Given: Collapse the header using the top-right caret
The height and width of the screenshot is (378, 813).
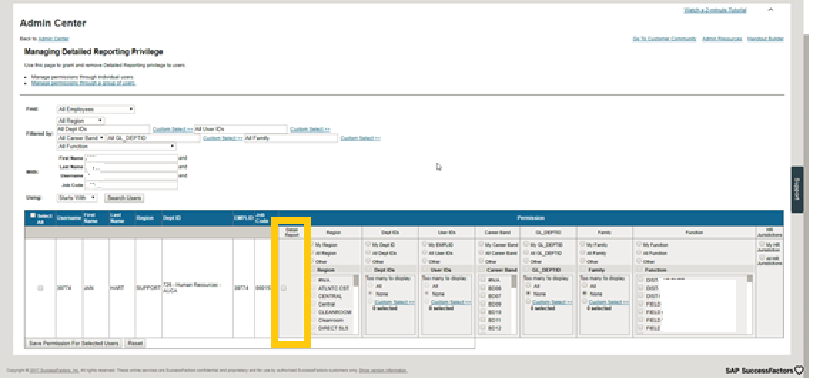Looking at the screenshot, I should [770, 9].
